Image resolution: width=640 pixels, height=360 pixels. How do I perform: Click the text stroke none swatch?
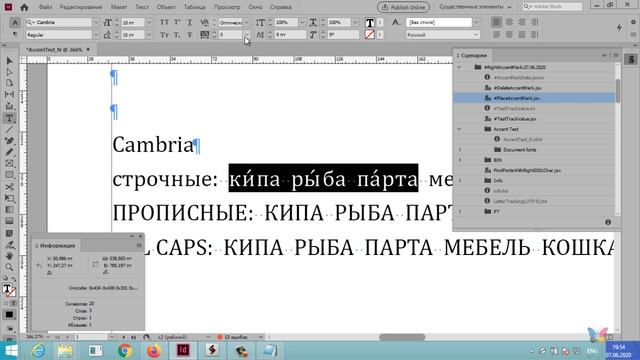pos(369,35)
